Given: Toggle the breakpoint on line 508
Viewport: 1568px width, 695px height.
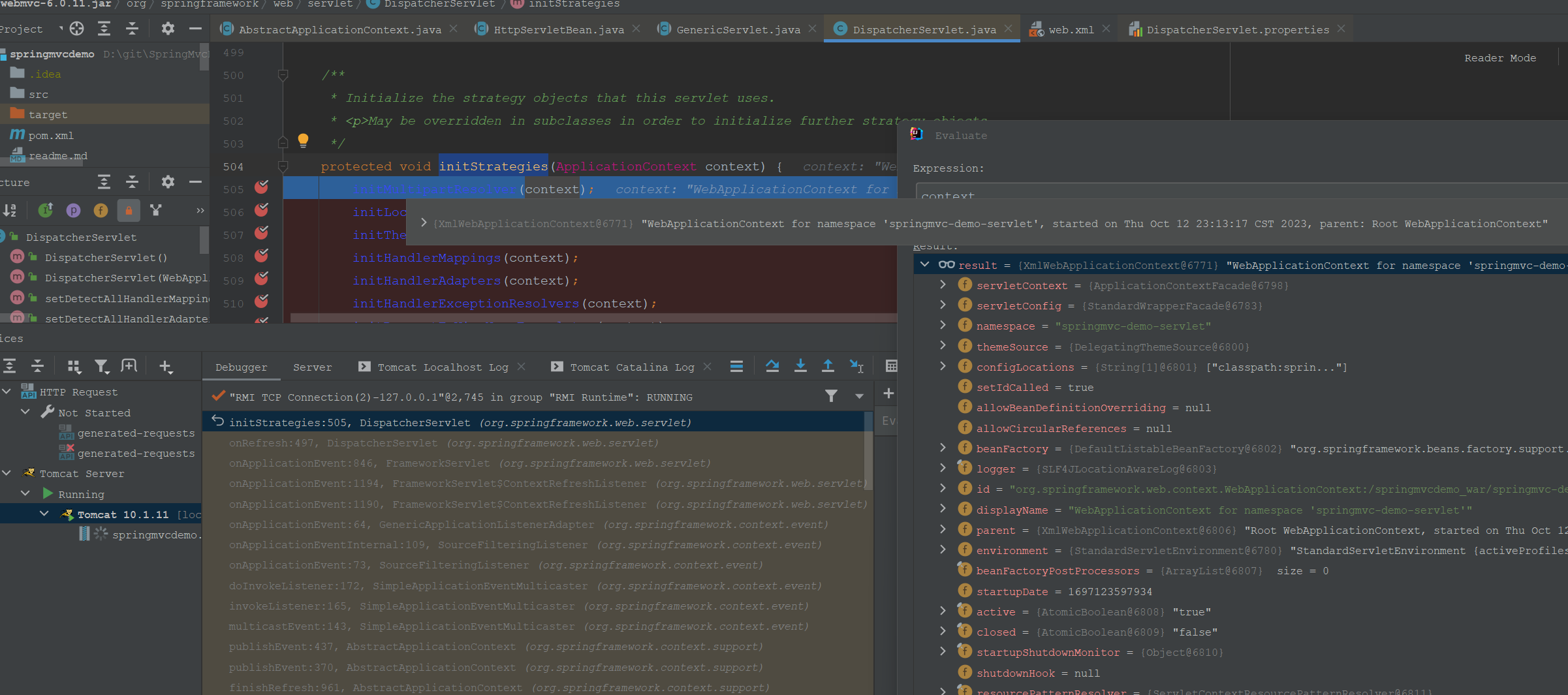Looking at the screenshot, I should click(262, 256).
